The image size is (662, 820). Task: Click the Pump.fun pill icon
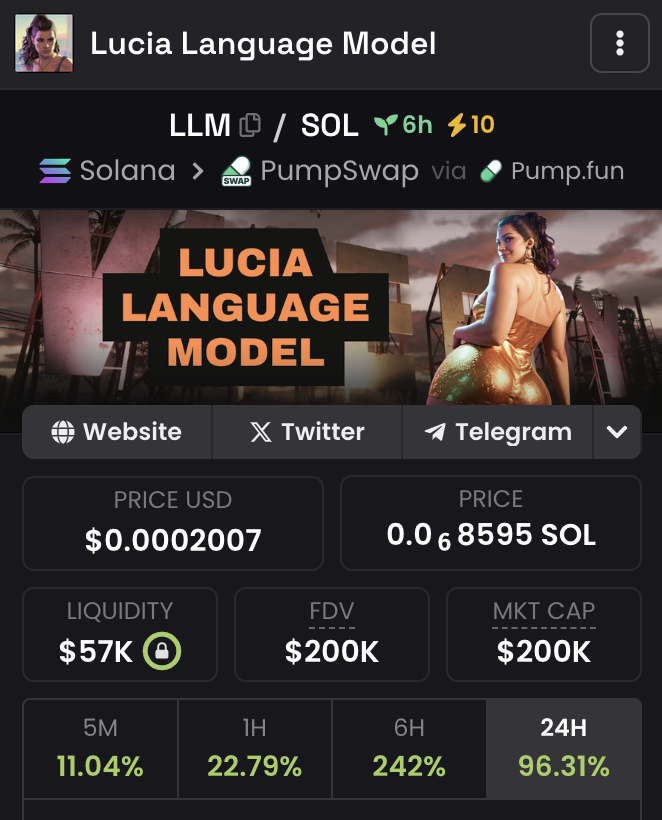pos(491,171)
